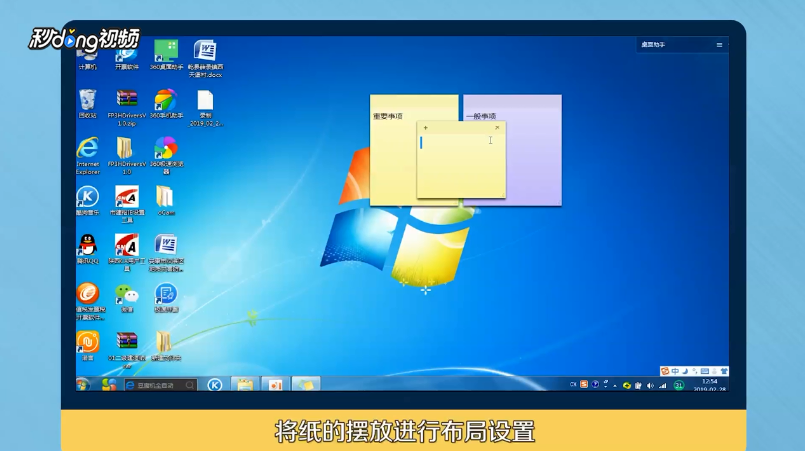Click the CK language indicator in the tray

pyautogui.click(x=573, y=384)
